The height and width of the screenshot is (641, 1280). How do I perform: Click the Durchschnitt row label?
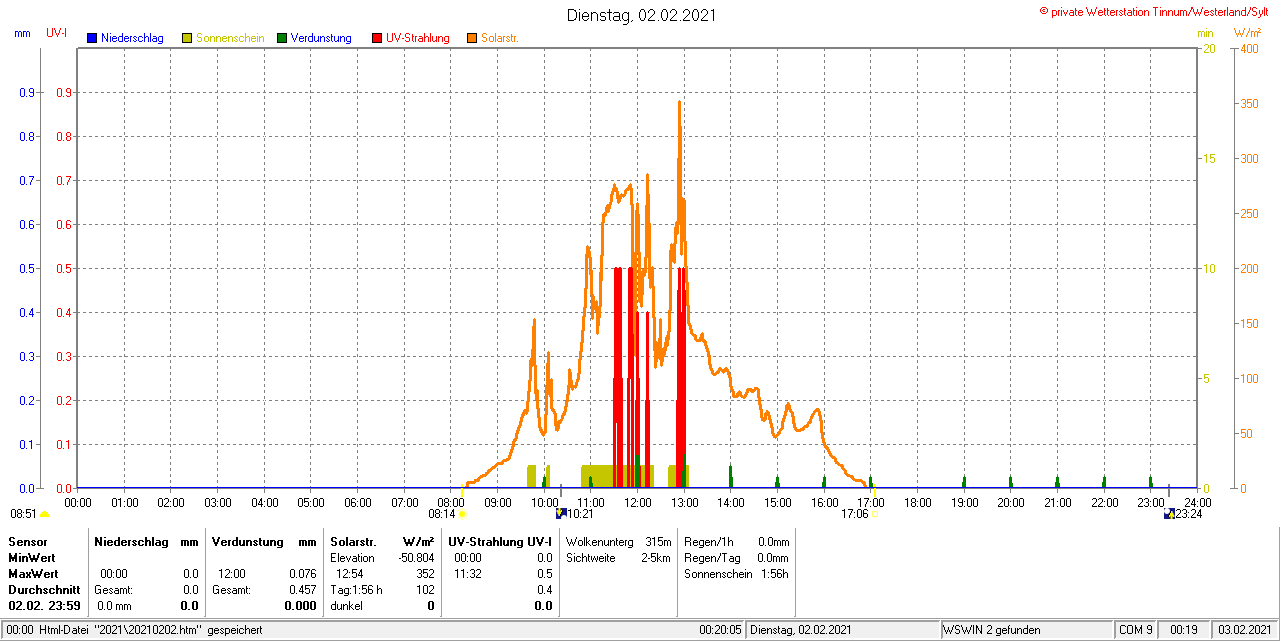pos(44,590)
